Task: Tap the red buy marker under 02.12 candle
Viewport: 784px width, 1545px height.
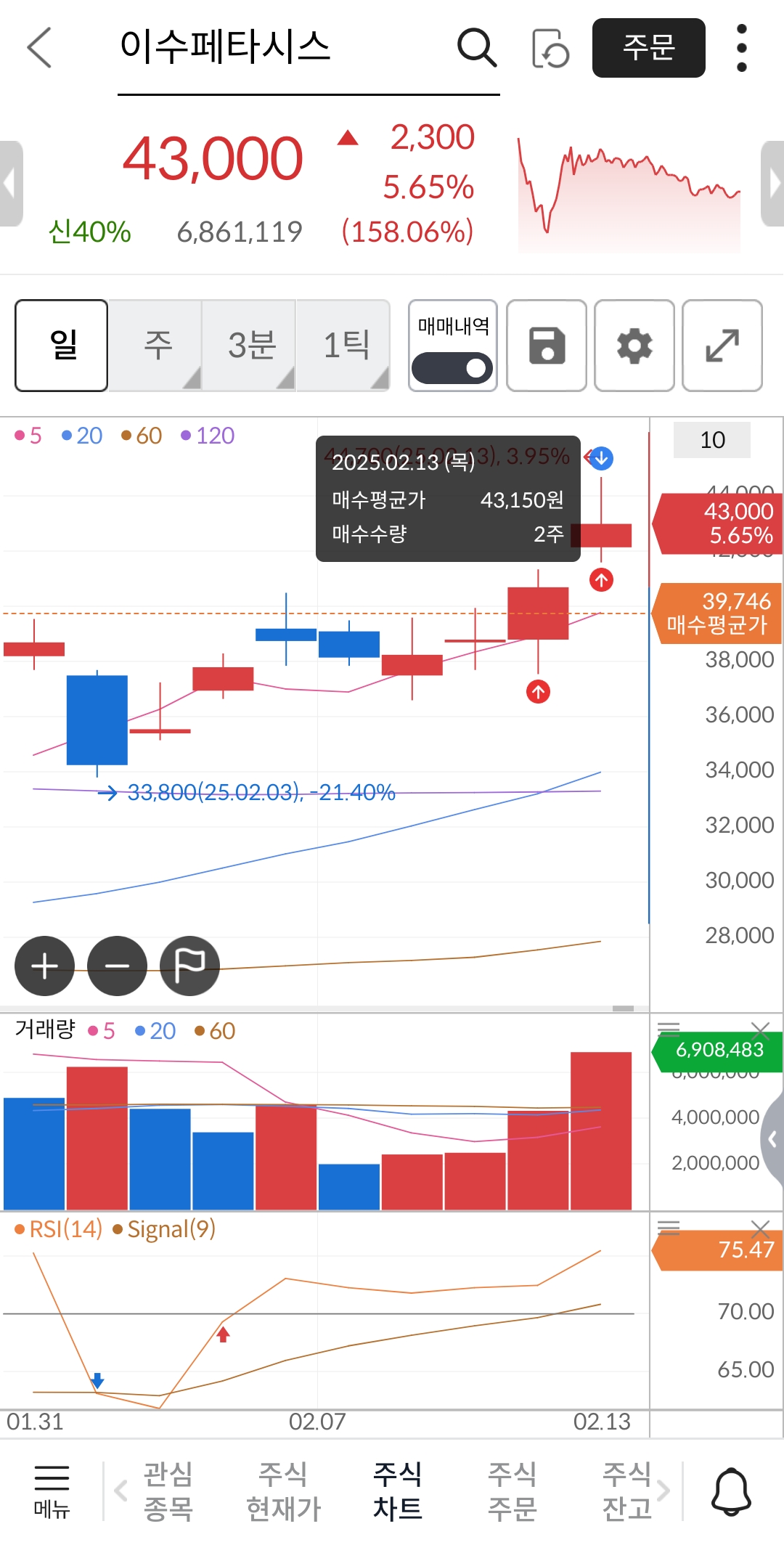Action: point(538,692)
